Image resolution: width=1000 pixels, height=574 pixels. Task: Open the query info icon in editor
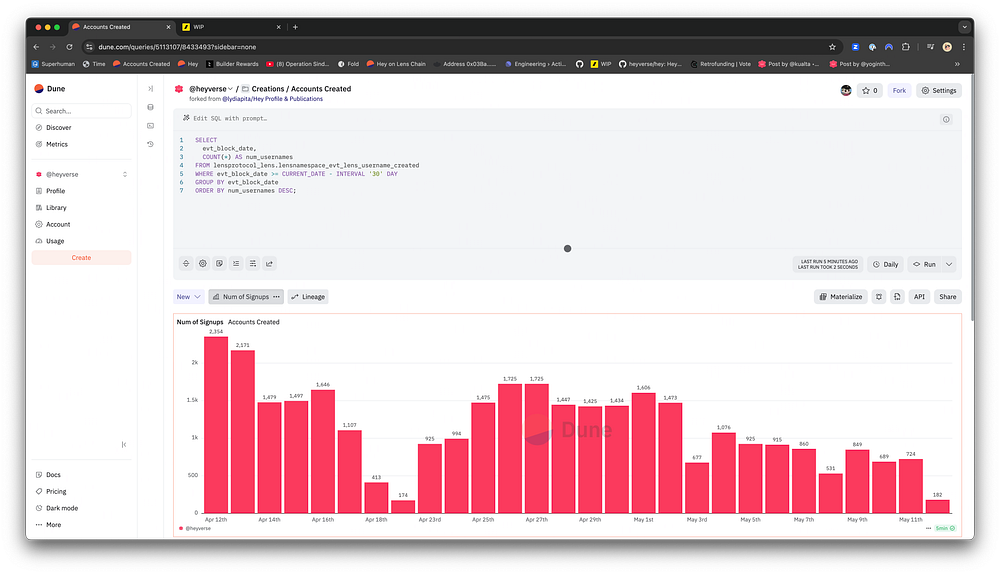click(x=946, y=119)
